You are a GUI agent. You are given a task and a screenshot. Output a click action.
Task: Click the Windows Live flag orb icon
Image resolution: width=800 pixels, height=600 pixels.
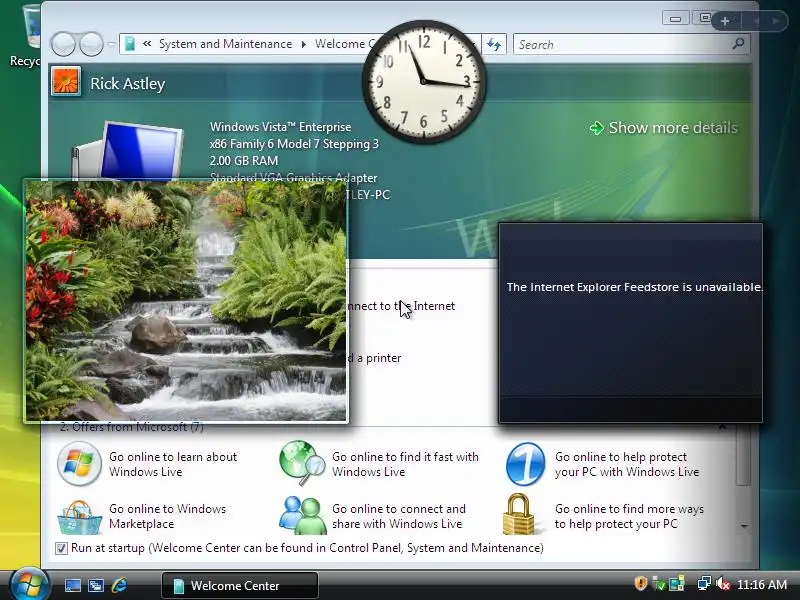[79, 464]
